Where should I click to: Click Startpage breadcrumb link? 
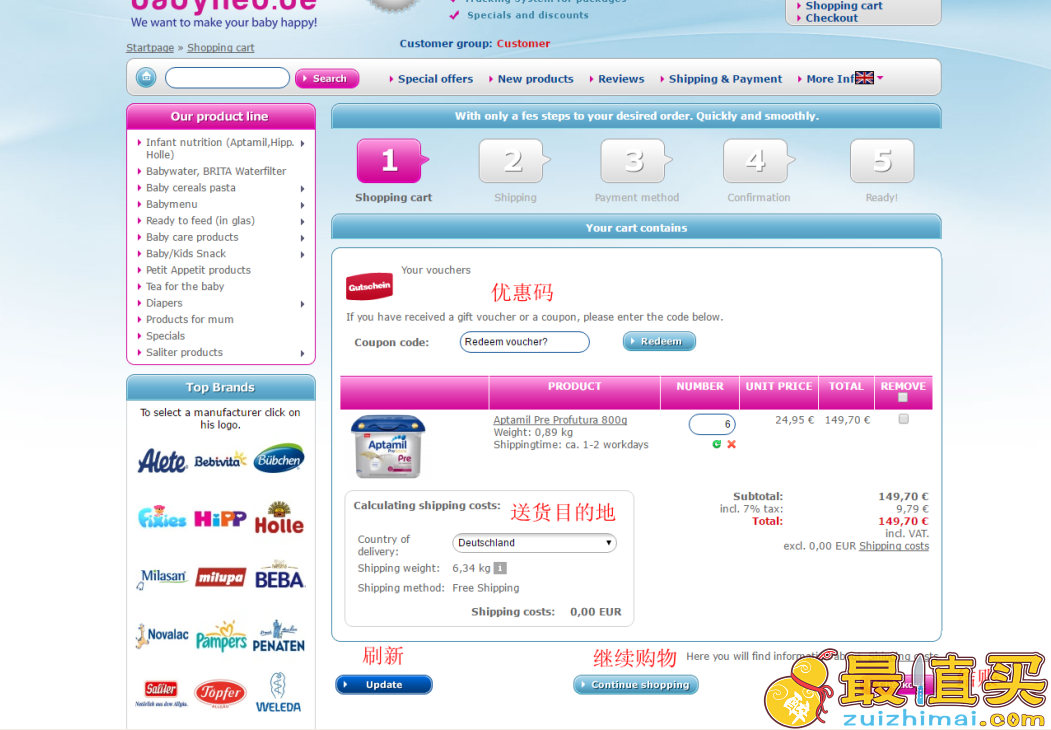[150, 48]
